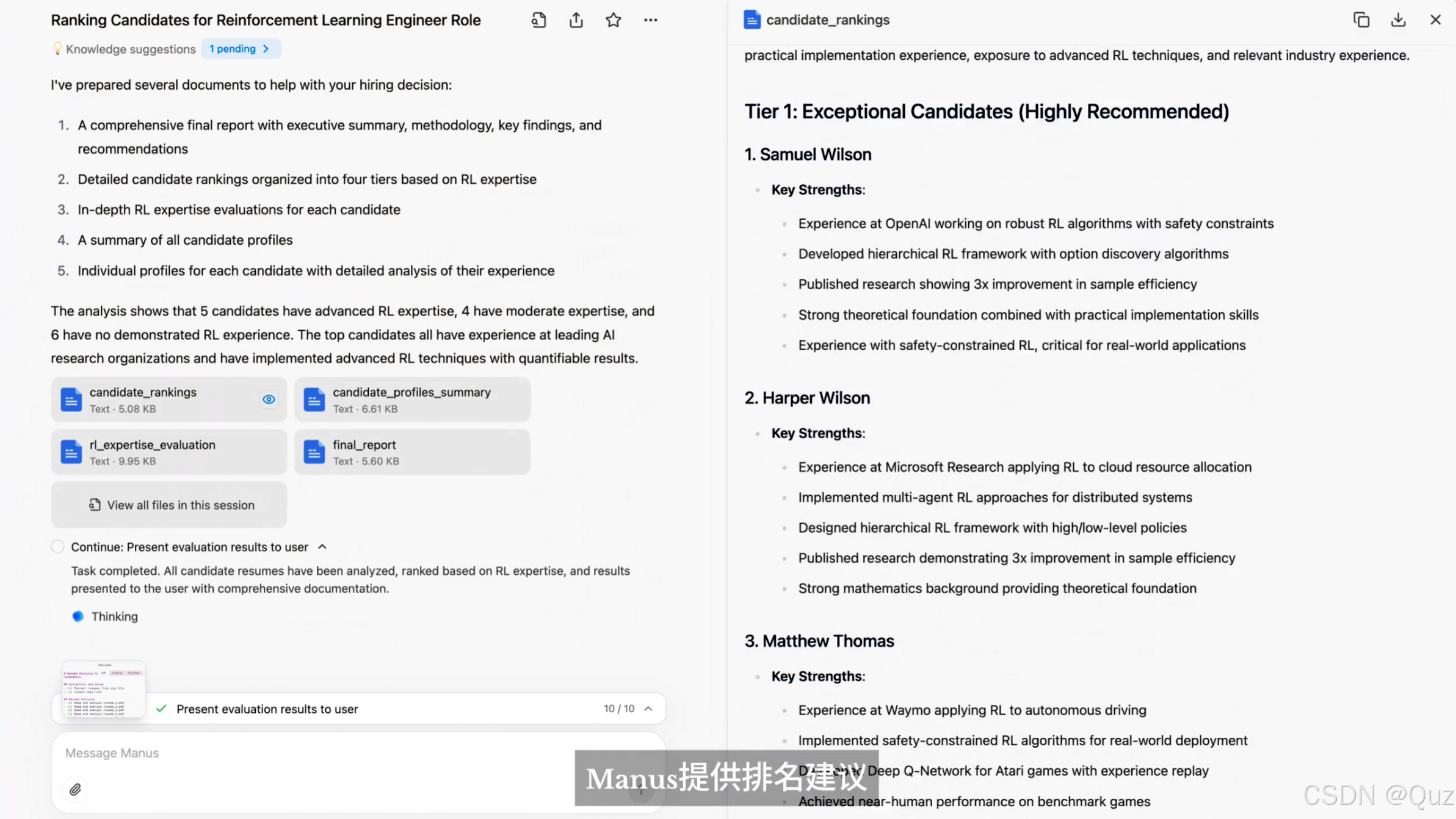Viewport: 1456px width, 819px height.
Task: Star this conversation with the favorite icon
Action: (613, 20)
